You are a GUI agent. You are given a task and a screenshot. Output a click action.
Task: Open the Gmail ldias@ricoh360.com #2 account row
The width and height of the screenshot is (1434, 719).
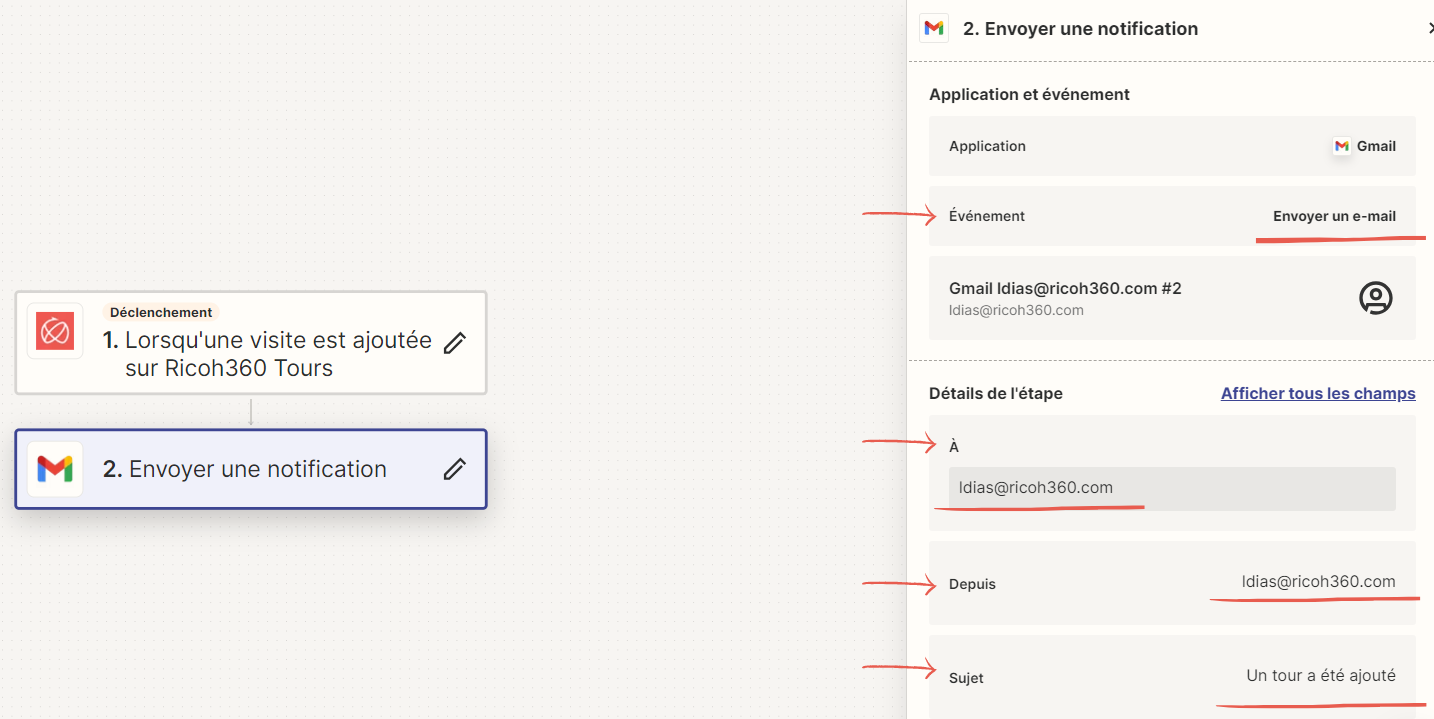[x=1172, y=298]
